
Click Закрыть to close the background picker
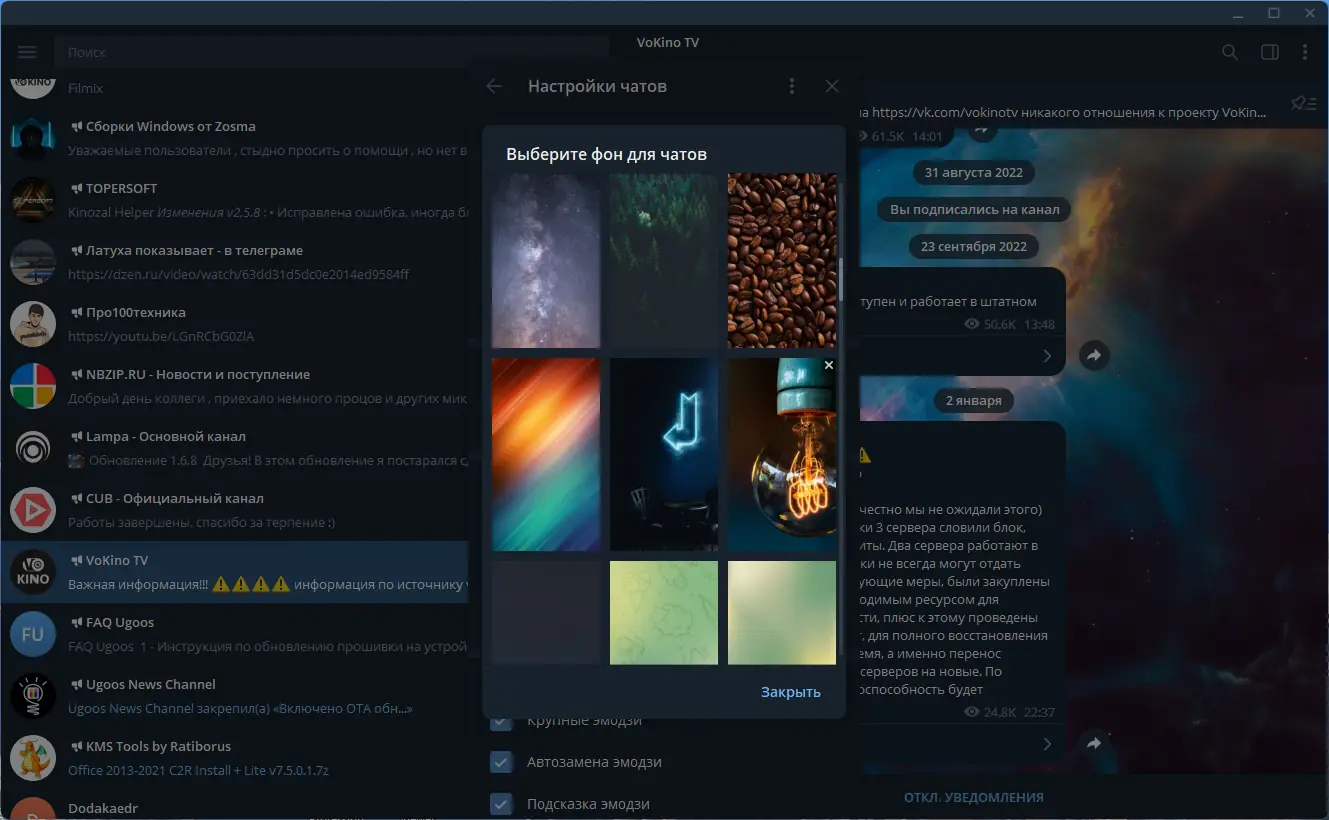pyautogui.click(x=790, y=692)
